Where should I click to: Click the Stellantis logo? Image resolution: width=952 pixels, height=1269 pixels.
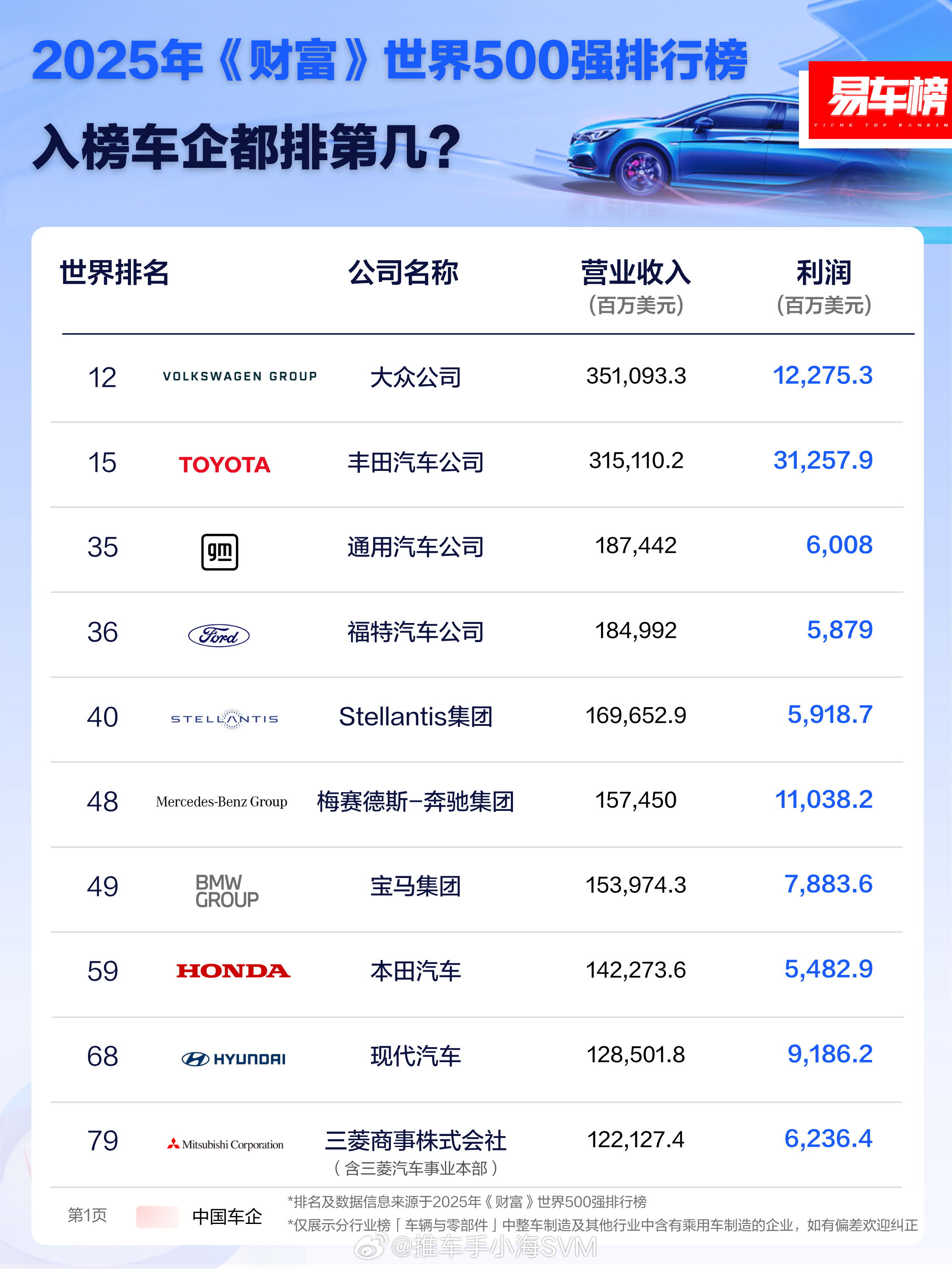point(224,719)
